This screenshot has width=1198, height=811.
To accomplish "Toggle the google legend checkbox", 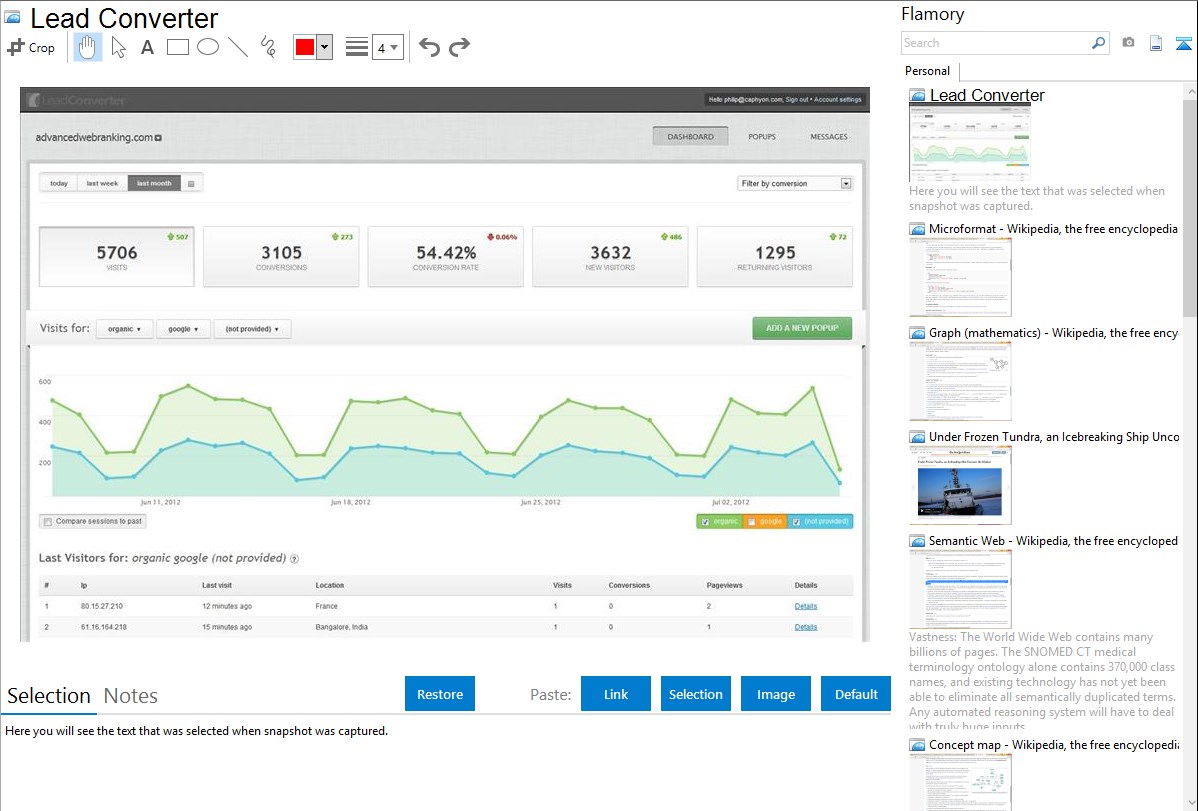I will pyautogui.click(x=751, y=521).
